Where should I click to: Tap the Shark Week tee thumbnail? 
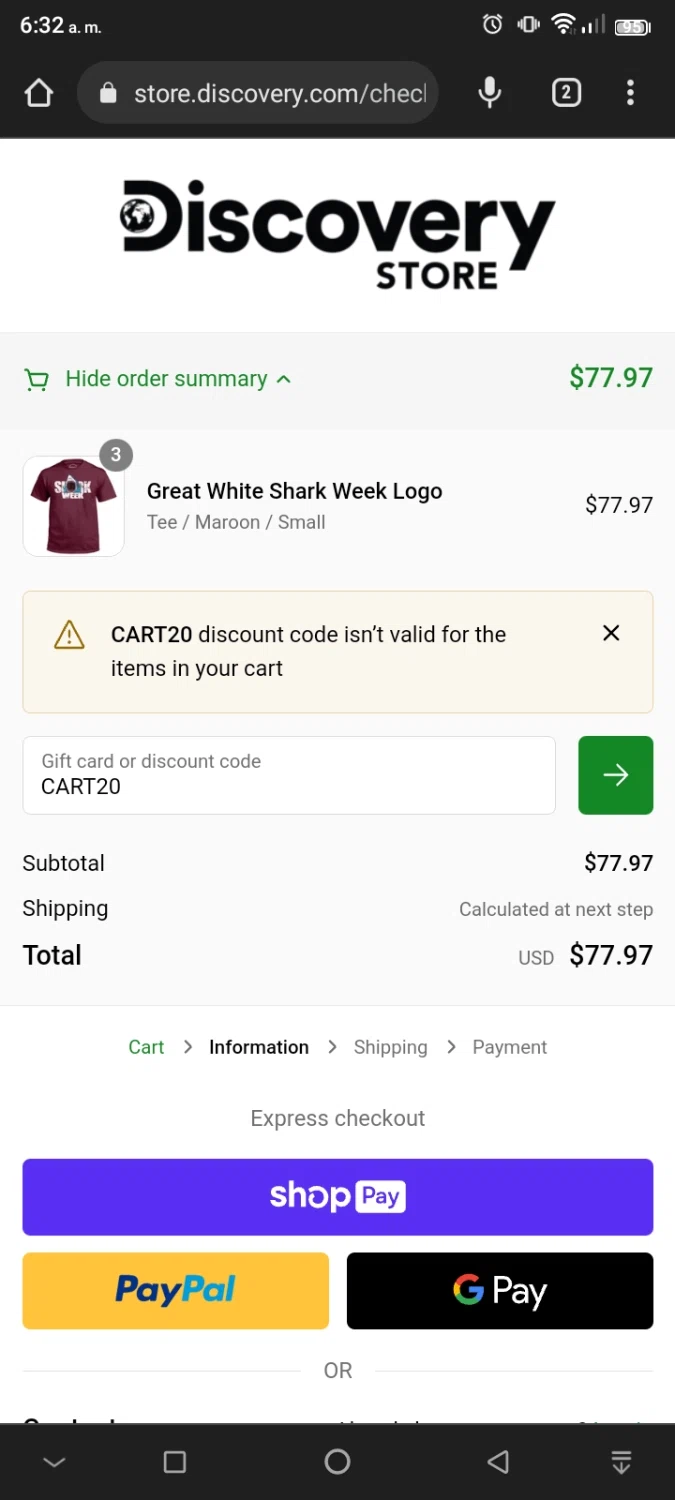point(73,505)
